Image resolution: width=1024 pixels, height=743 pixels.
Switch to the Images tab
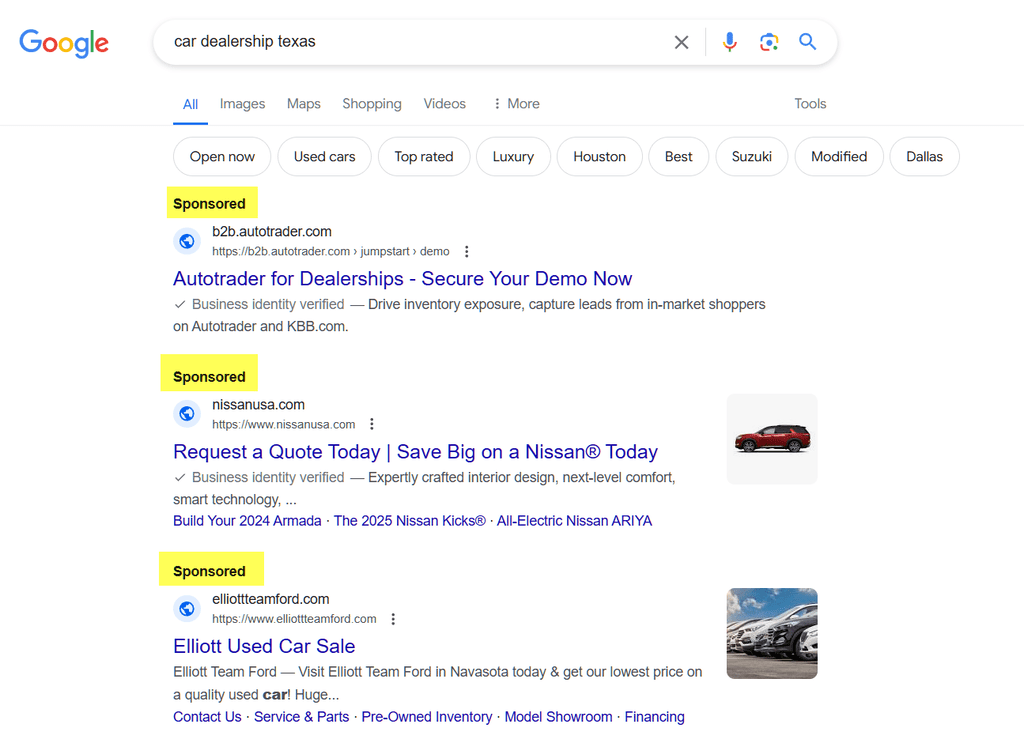[x=242, y=104]
